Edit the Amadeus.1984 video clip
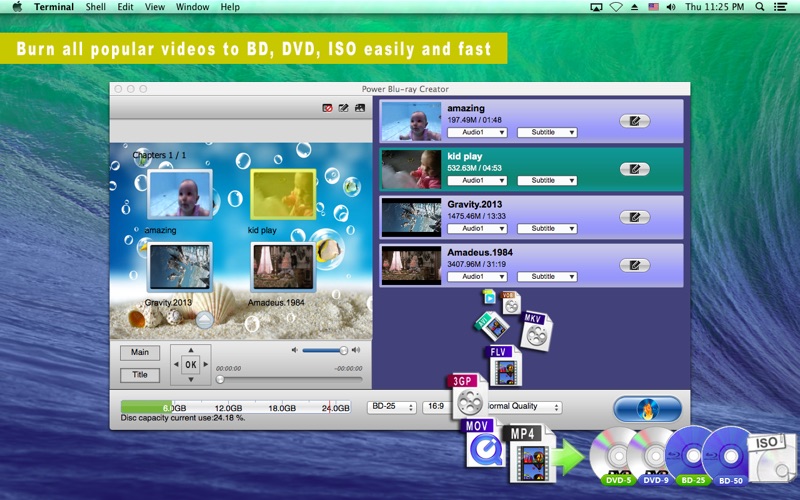 click(634, 265)
